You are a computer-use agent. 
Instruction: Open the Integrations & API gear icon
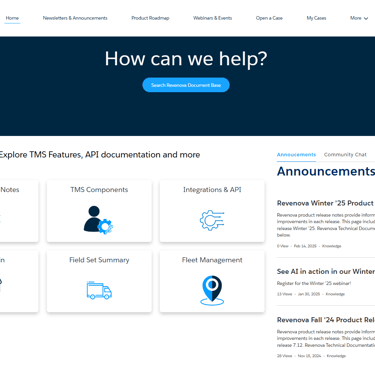point(212,220)
